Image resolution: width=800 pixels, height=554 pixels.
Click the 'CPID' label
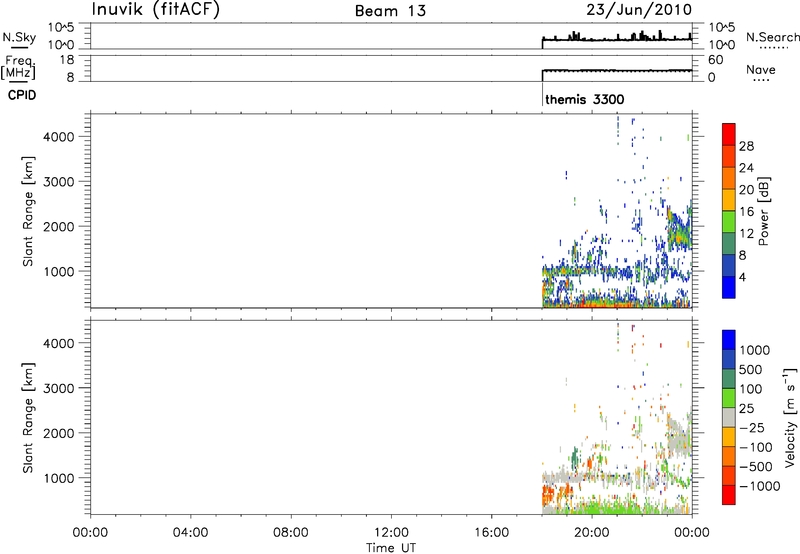pos(22,95)
